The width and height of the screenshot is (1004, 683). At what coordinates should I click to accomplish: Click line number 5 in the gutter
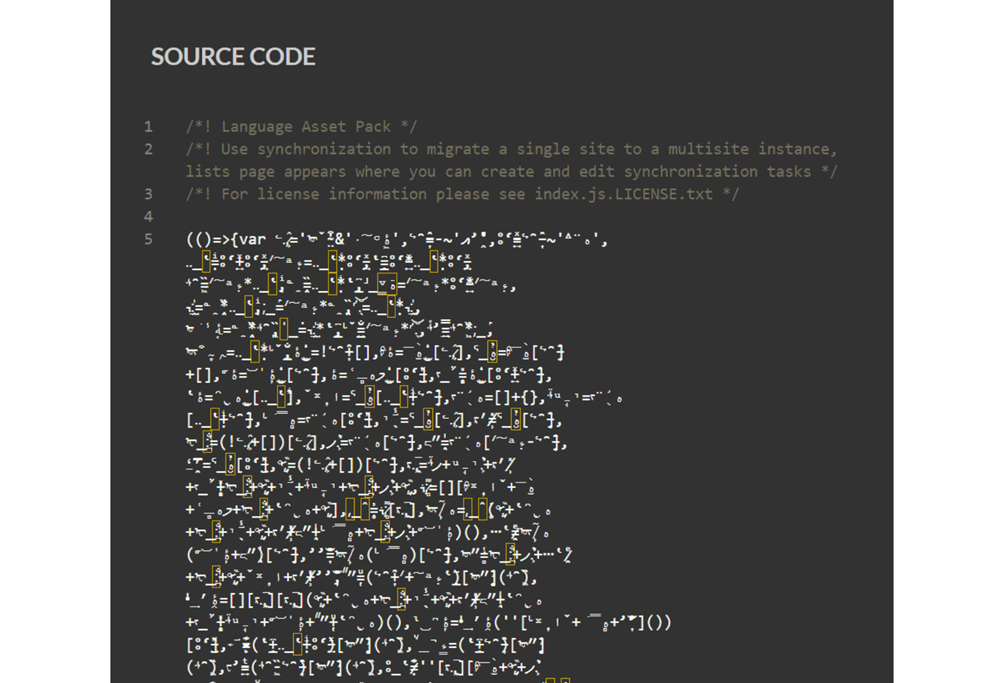148,239
